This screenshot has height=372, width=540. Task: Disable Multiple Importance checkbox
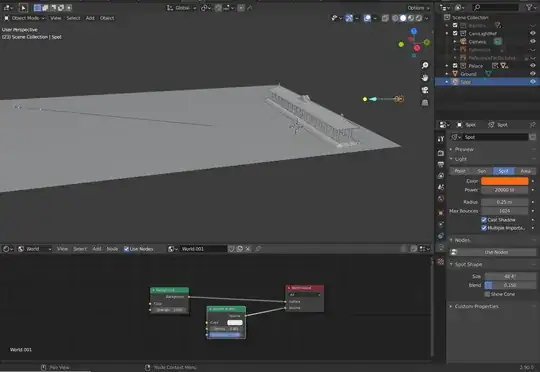pyautogui.click(x=484, y=228)
